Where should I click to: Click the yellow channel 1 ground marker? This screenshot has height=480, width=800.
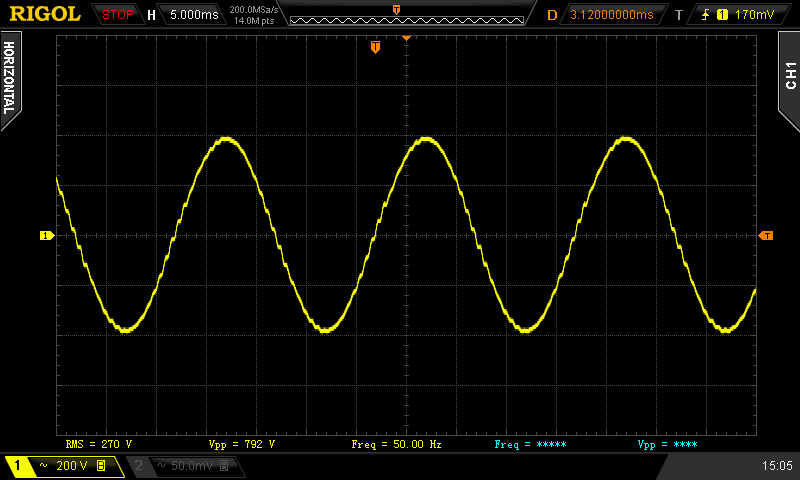tap(45, 236)
